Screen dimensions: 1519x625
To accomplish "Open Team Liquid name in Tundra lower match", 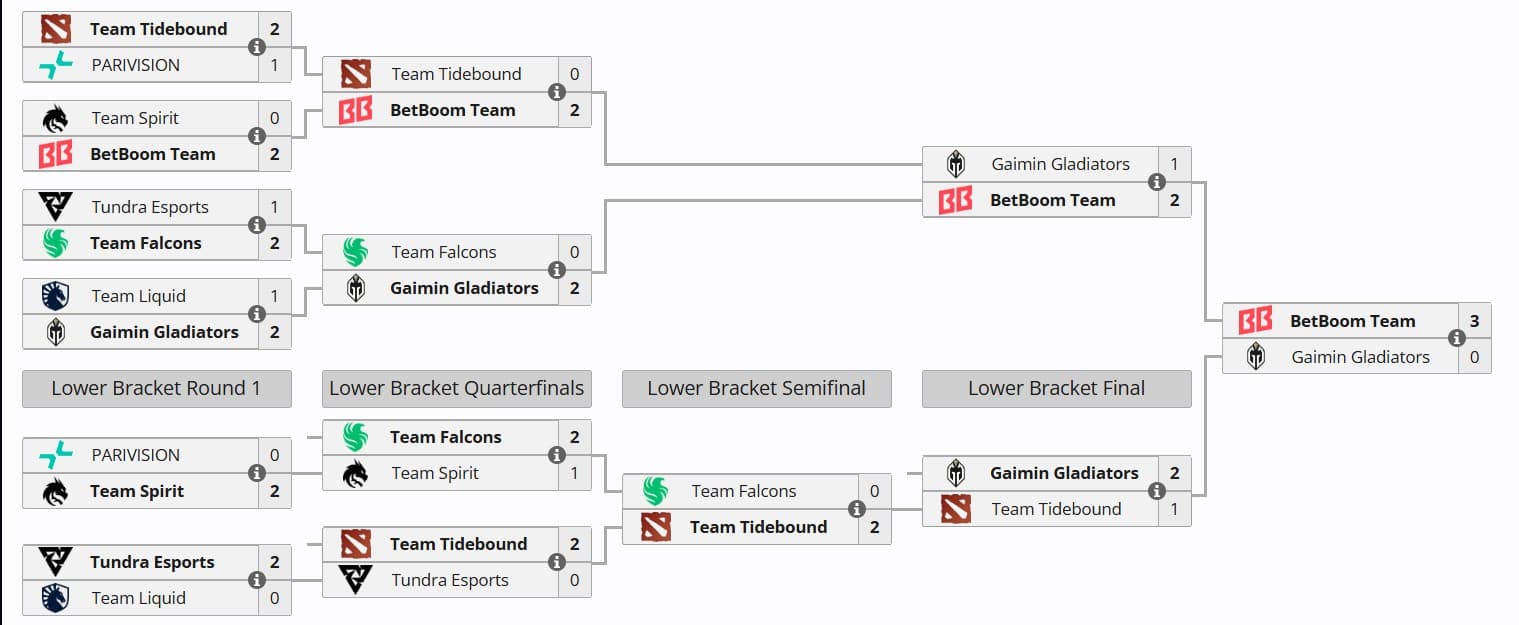I will 139,598.
